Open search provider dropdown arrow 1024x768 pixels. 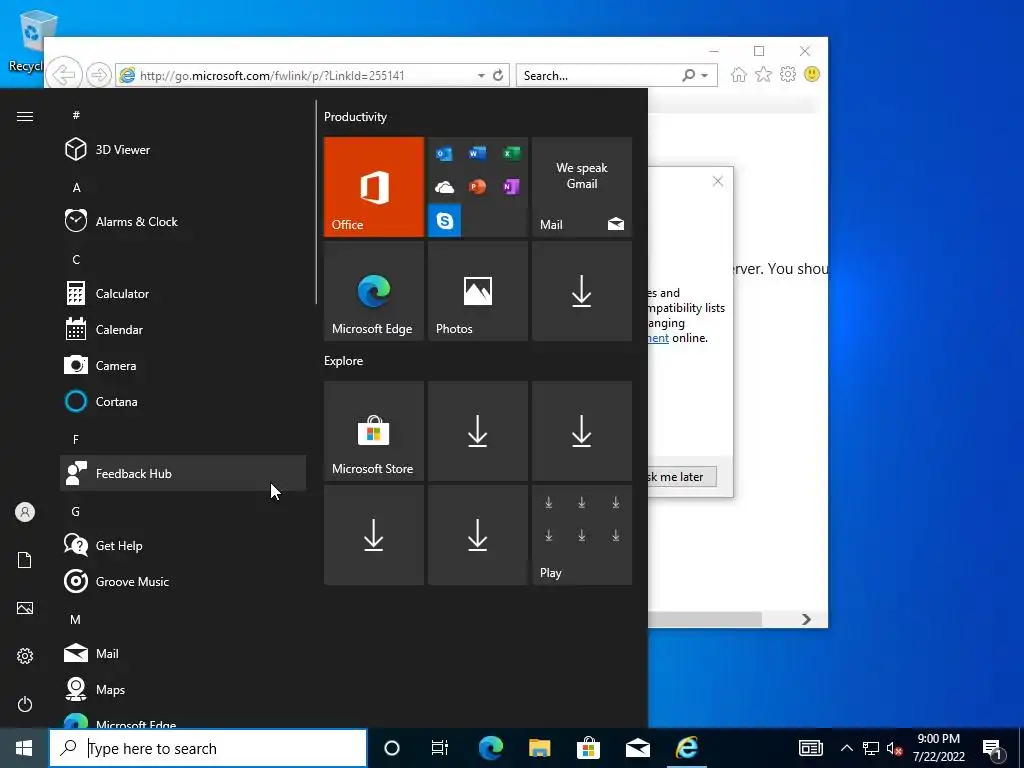pos(705,76)
